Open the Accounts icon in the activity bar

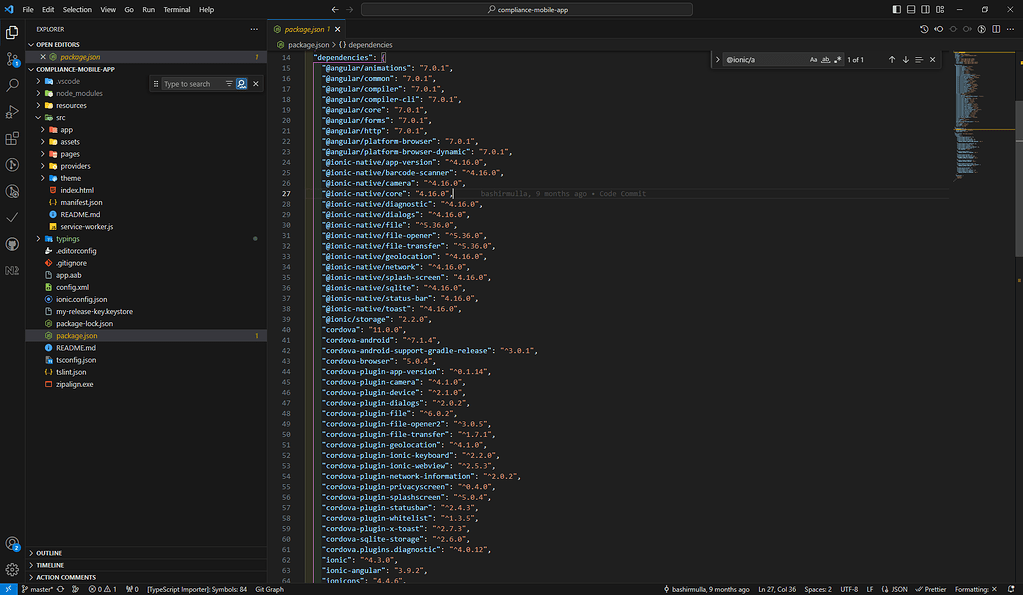(x=13, y=545)
